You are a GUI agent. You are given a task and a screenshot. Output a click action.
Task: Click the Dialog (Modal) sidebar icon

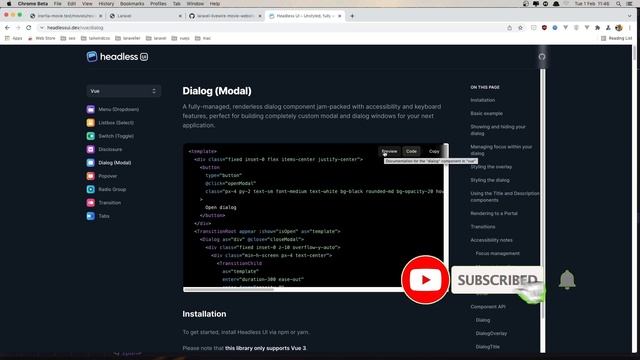[x=91, y=162]
